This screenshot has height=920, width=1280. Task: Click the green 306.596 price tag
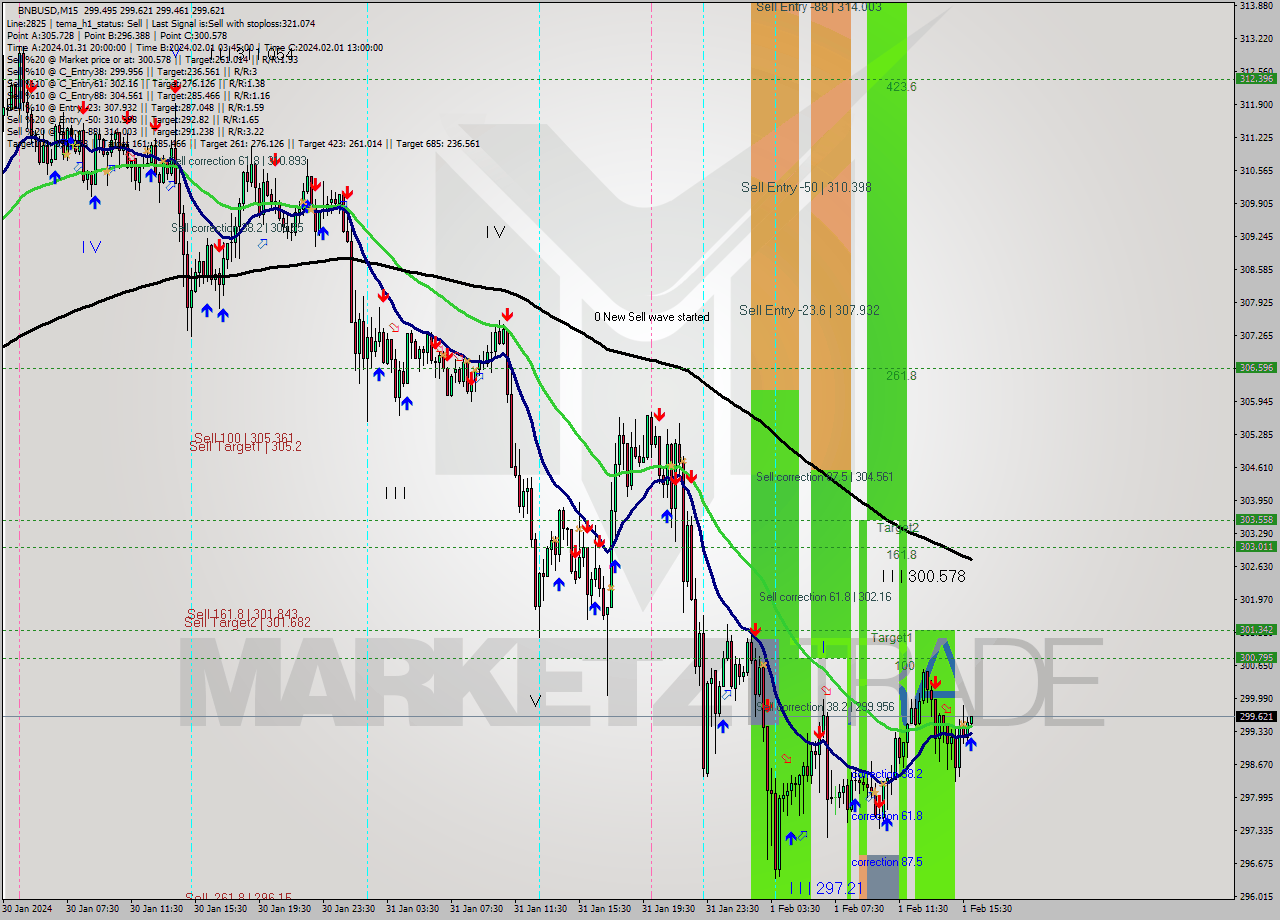tap(1255, 367)
